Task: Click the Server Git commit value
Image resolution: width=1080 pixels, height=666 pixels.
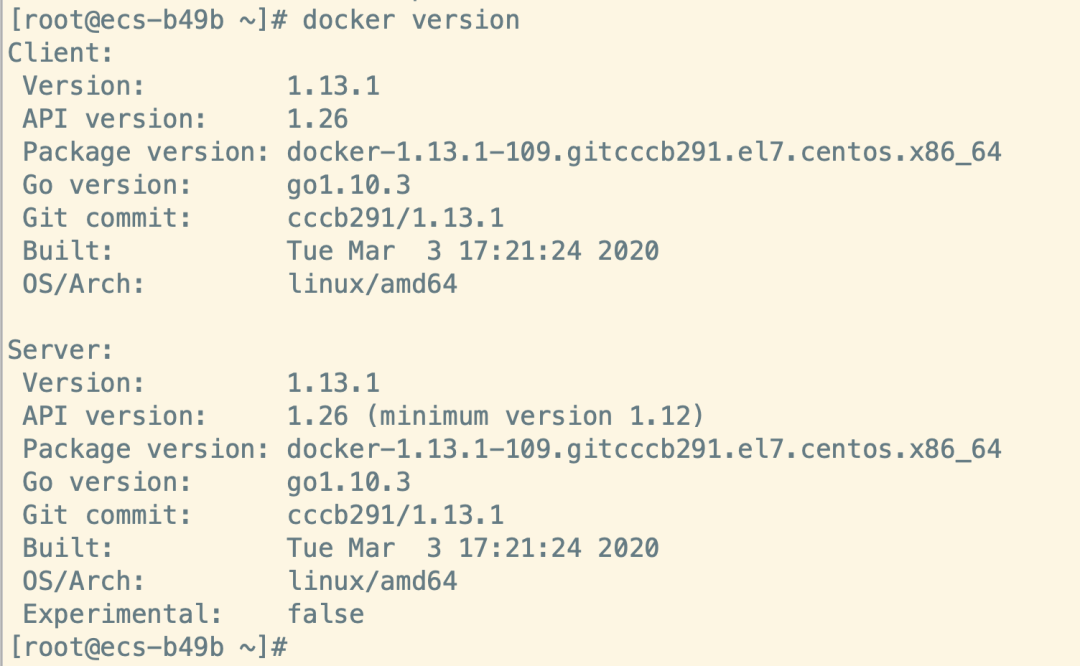Action: point(395,515)
